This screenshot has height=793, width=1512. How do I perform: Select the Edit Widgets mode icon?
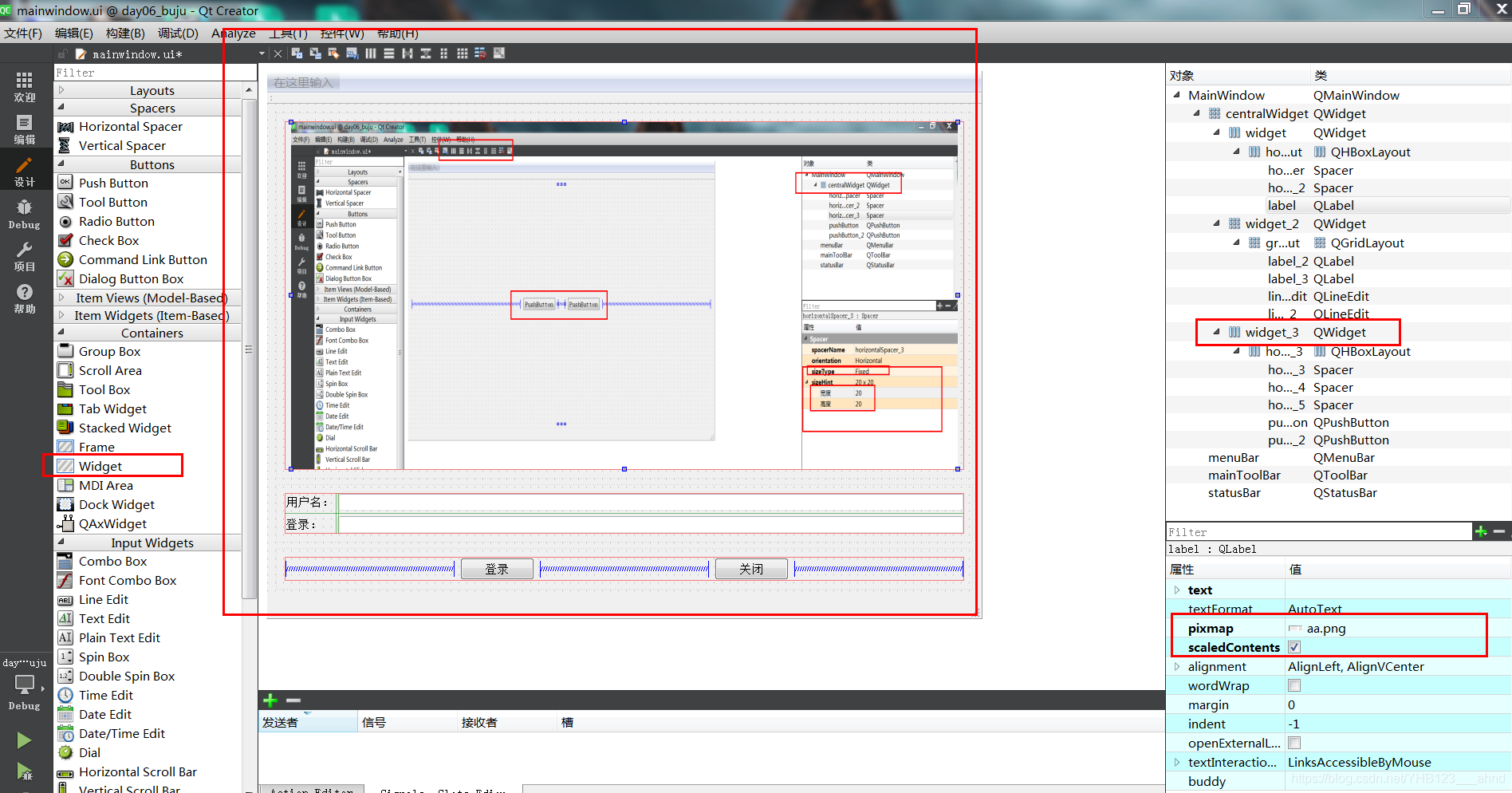(x=297, y=53)
